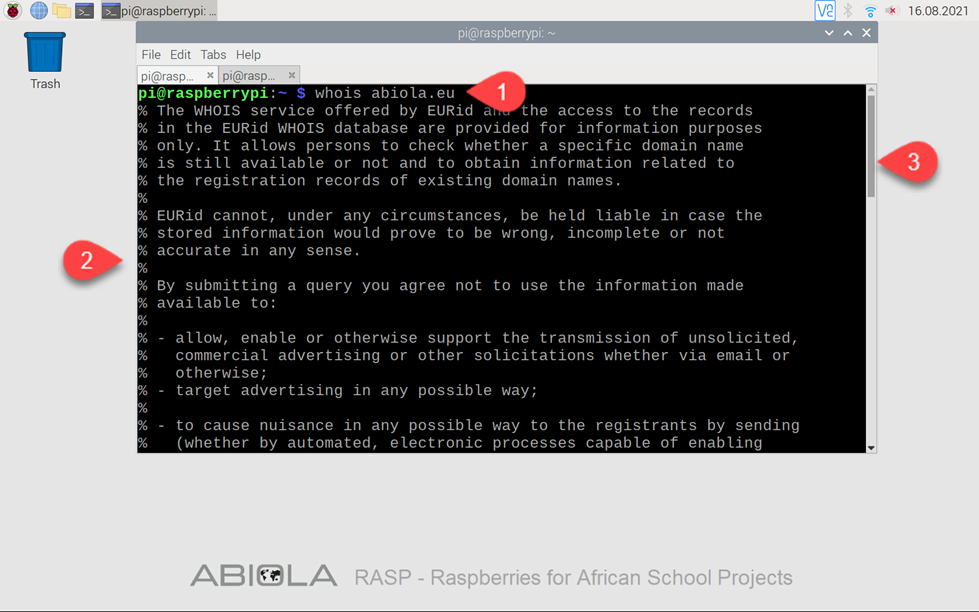This screenshot has width=979, height=612.
Task: Launch Terminal from the taskbar icon
Action: [x=84, y=11]
